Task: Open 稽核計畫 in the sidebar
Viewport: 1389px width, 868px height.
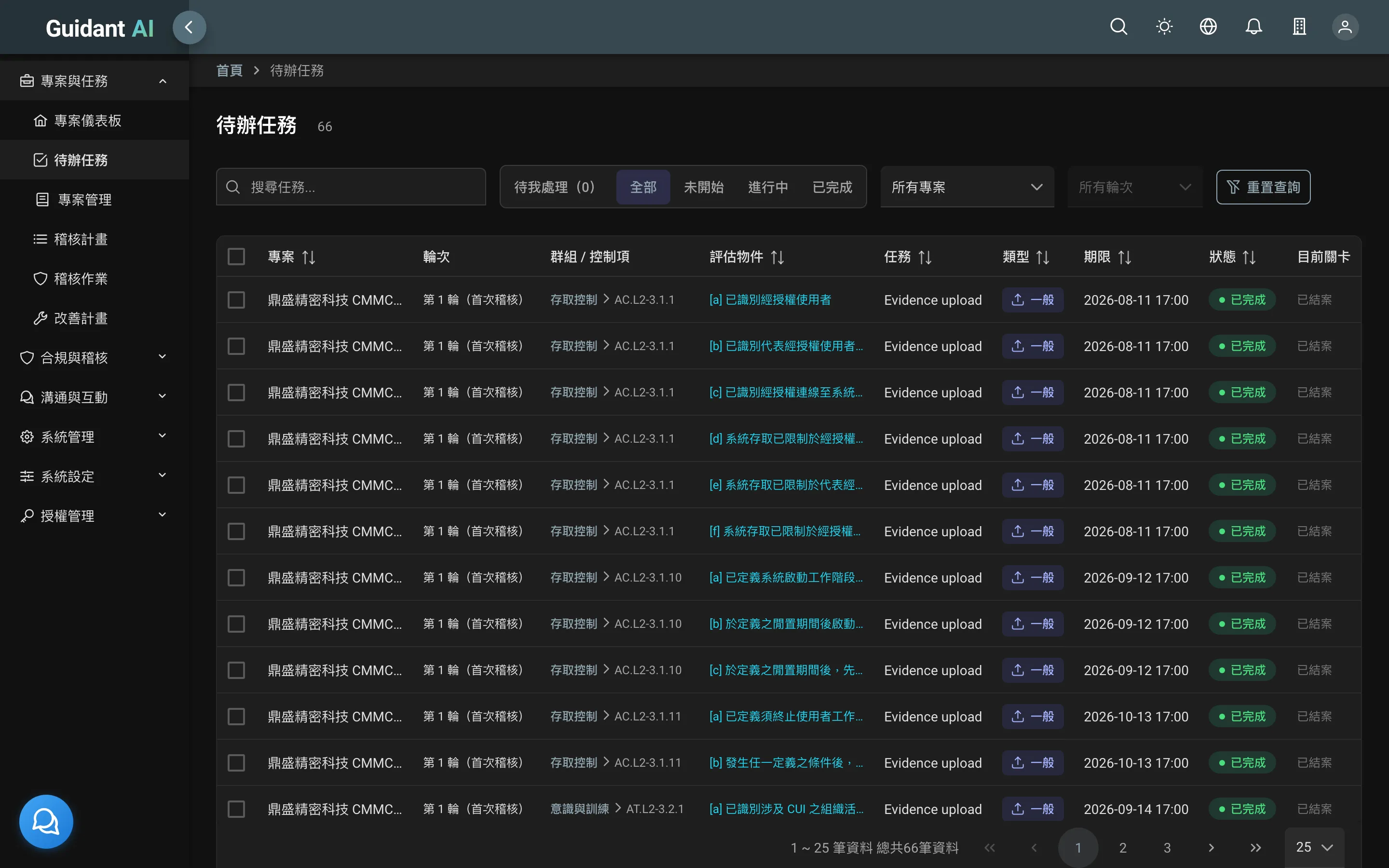Action: coord(95,239)
